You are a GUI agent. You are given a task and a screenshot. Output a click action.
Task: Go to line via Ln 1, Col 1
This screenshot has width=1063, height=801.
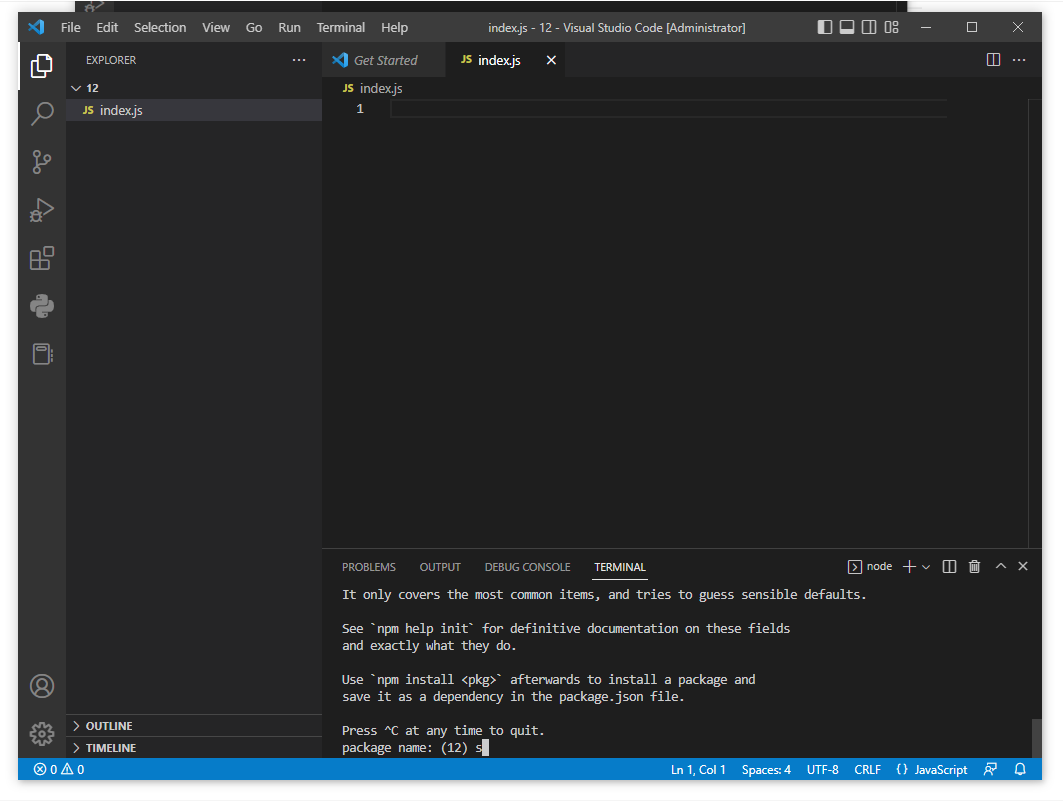point(698,769)
